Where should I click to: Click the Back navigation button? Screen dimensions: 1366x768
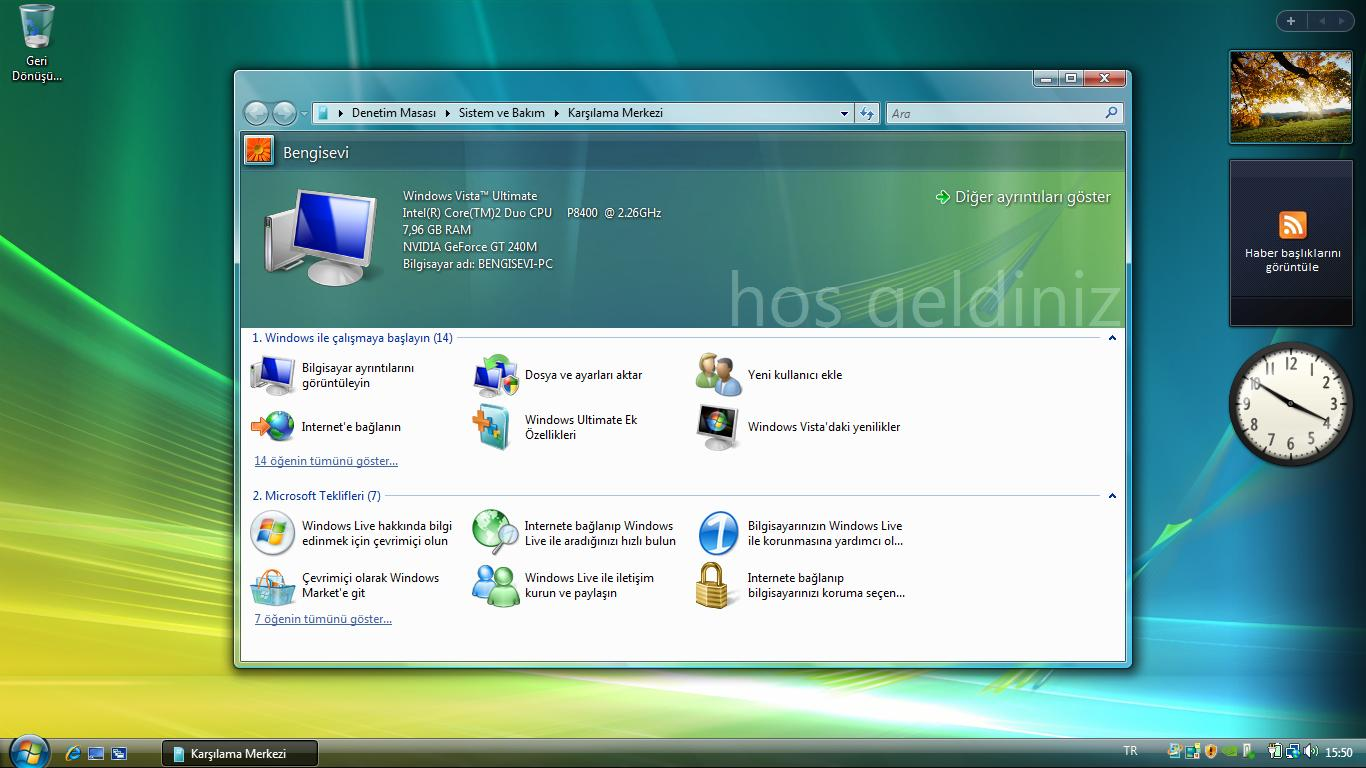257,113
